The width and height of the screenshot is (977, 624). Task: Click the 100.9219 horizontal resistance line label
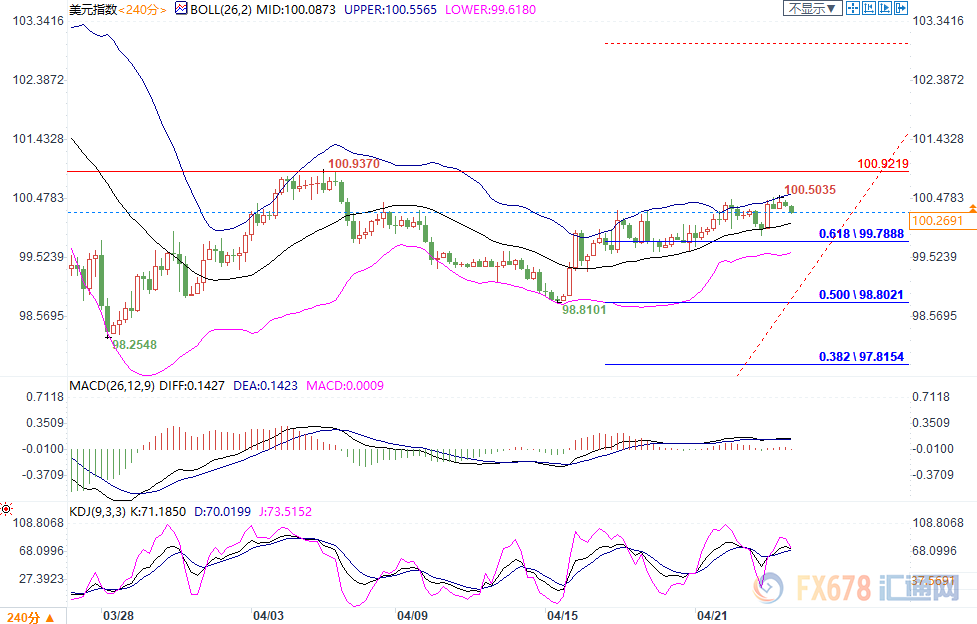[x=883, y=163]
